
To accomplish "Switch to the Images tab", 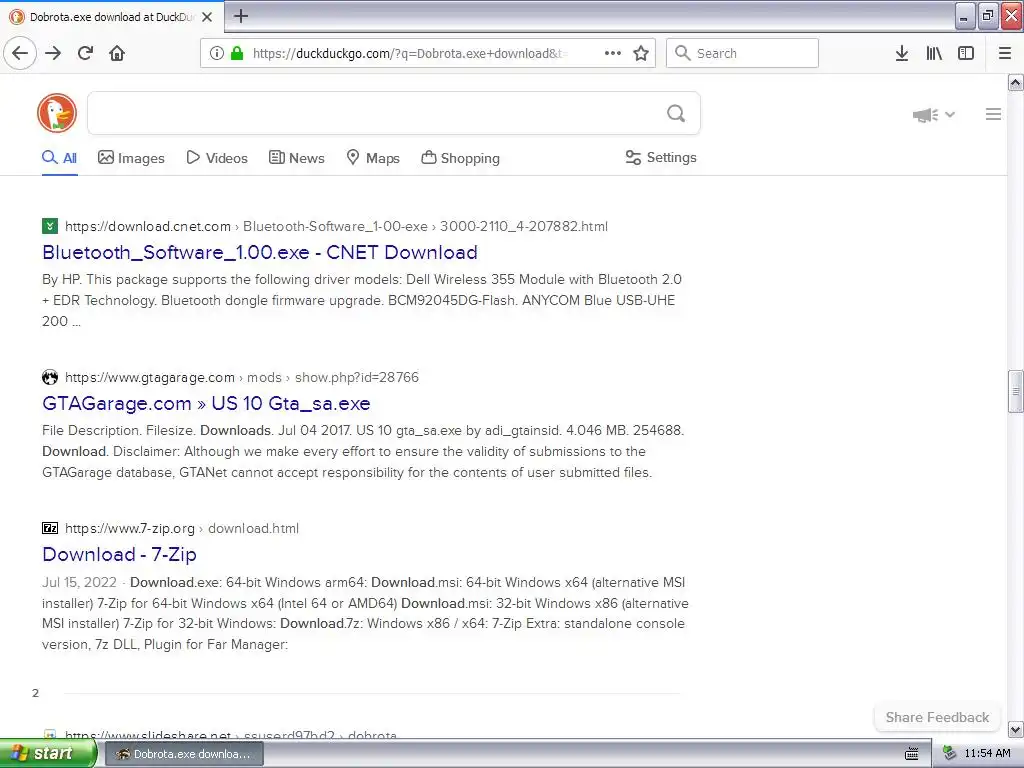I will tap(131, 158).
